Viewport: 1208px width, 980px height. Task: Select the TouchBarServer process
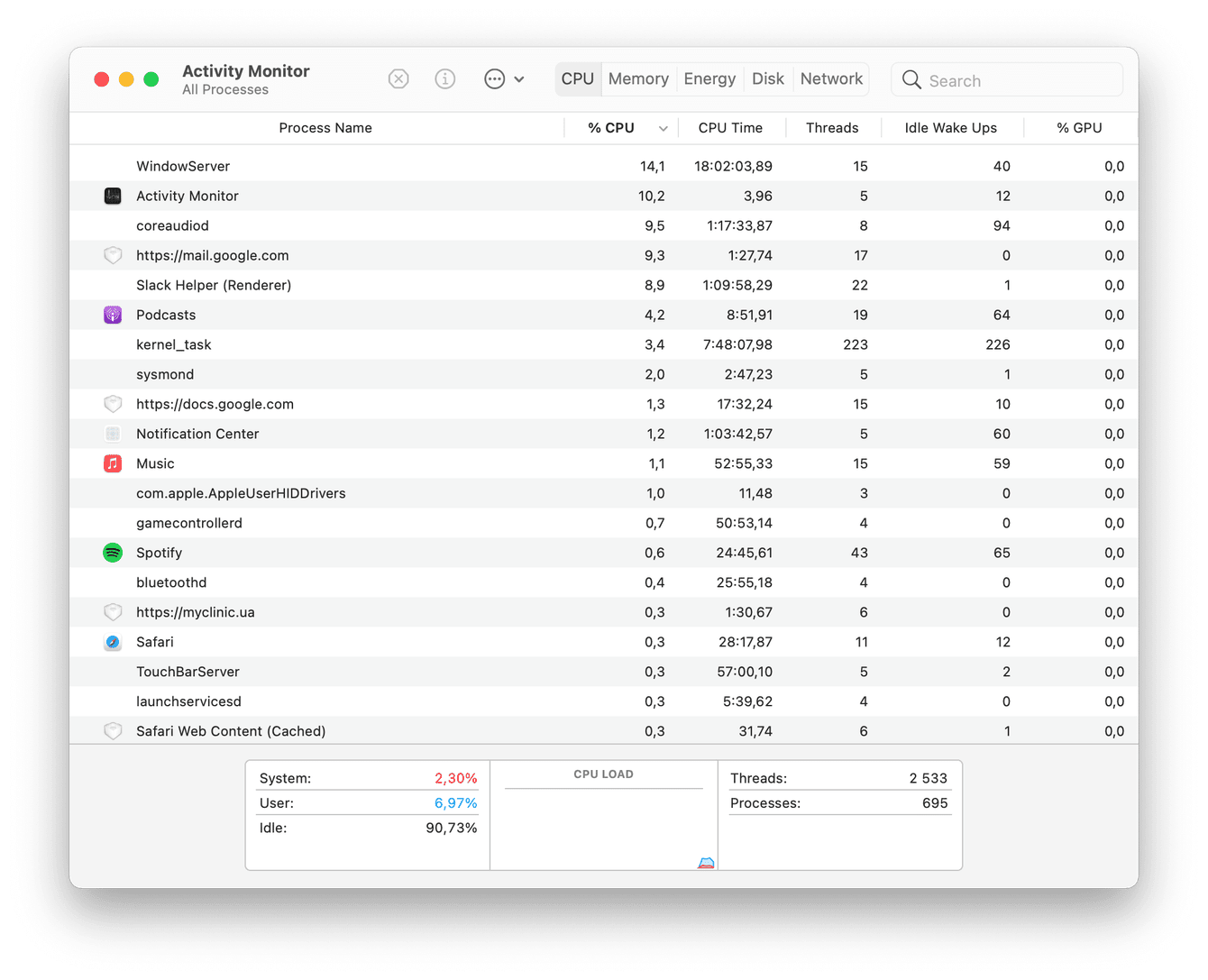[x=604, y=672]
